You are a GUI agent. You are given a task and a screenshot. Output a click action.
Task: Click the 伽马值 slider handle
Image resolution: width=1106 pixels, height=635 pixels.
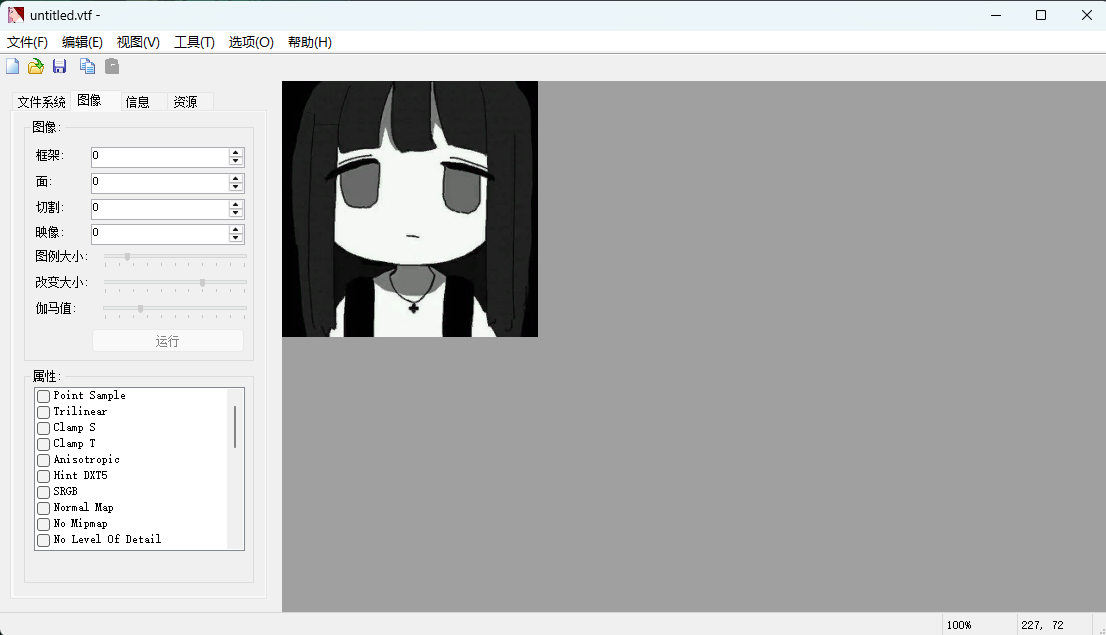click(x=140, y=308)
